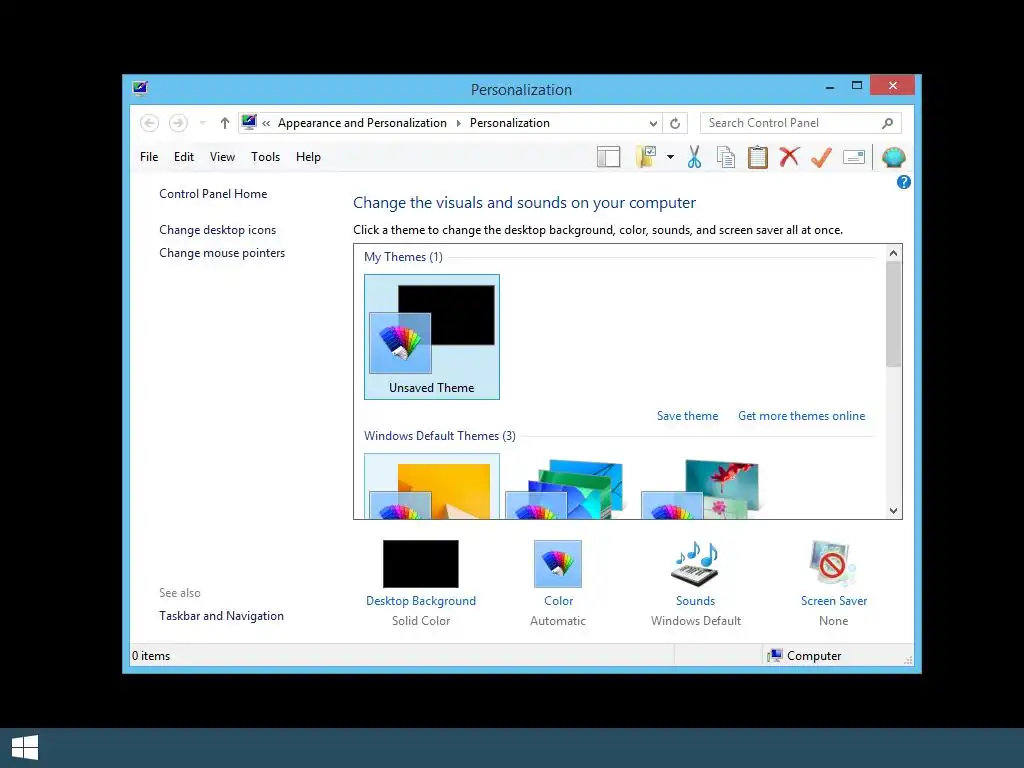The image size is (1024, 768).
Task: Click the envelope Email icon in toolbar
Action: [x=854, y=157]
